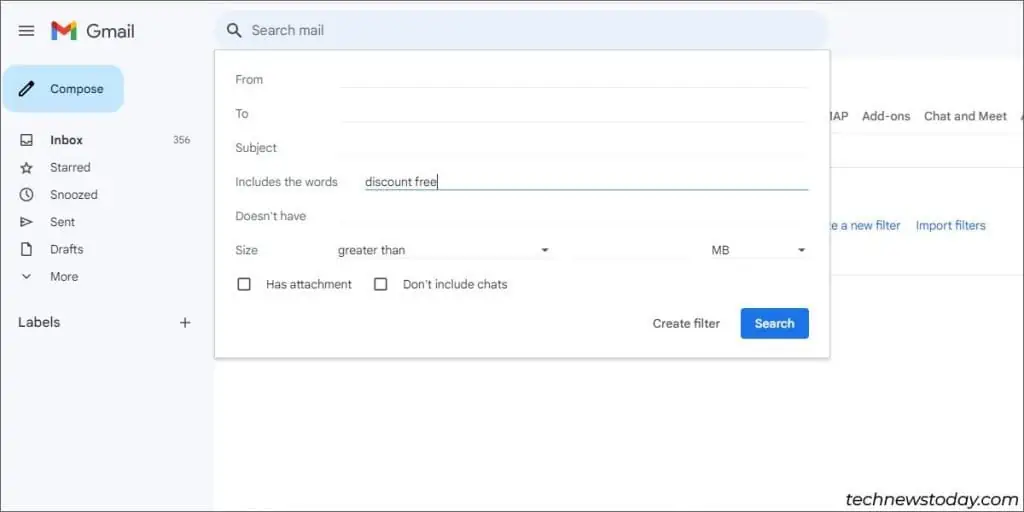Click the From input field
Screen dimensions: 1024x512
coord(573,79)
